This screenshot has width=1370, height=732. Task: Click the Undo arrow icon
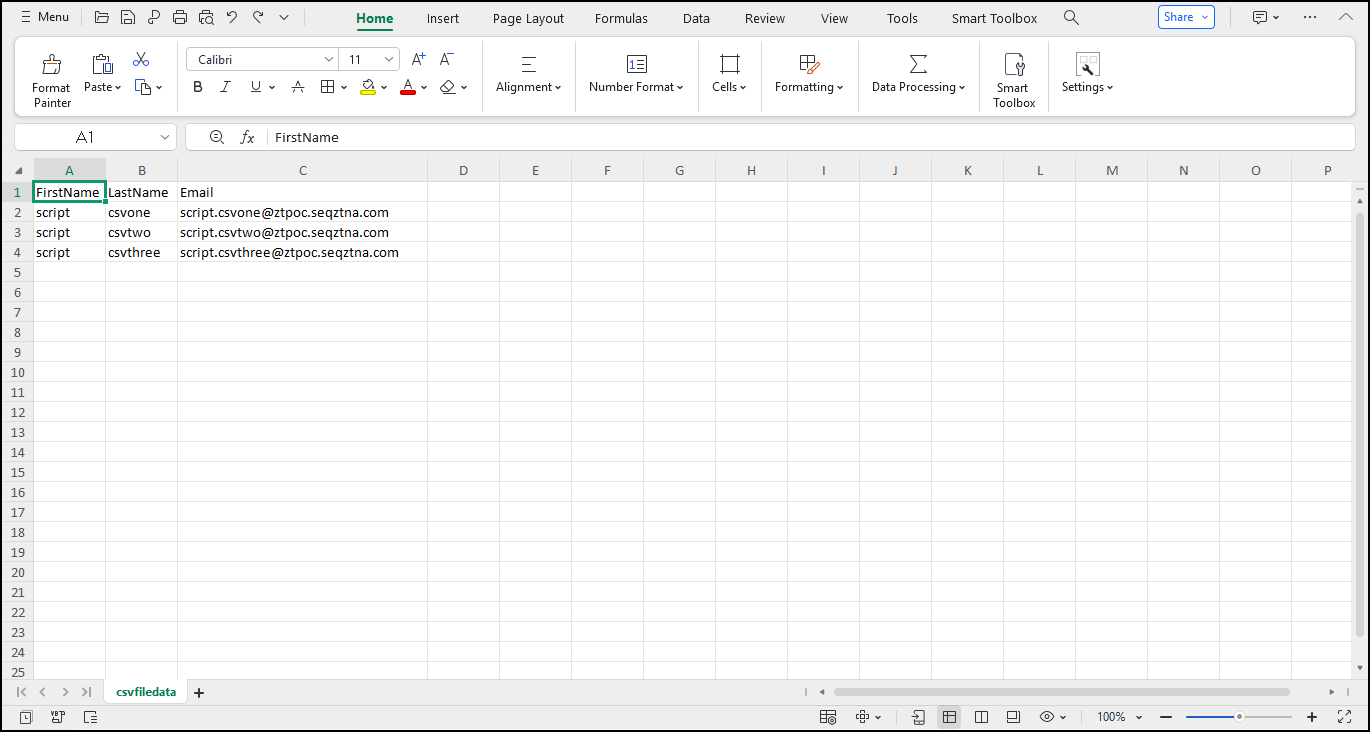(x=232, y=18)
